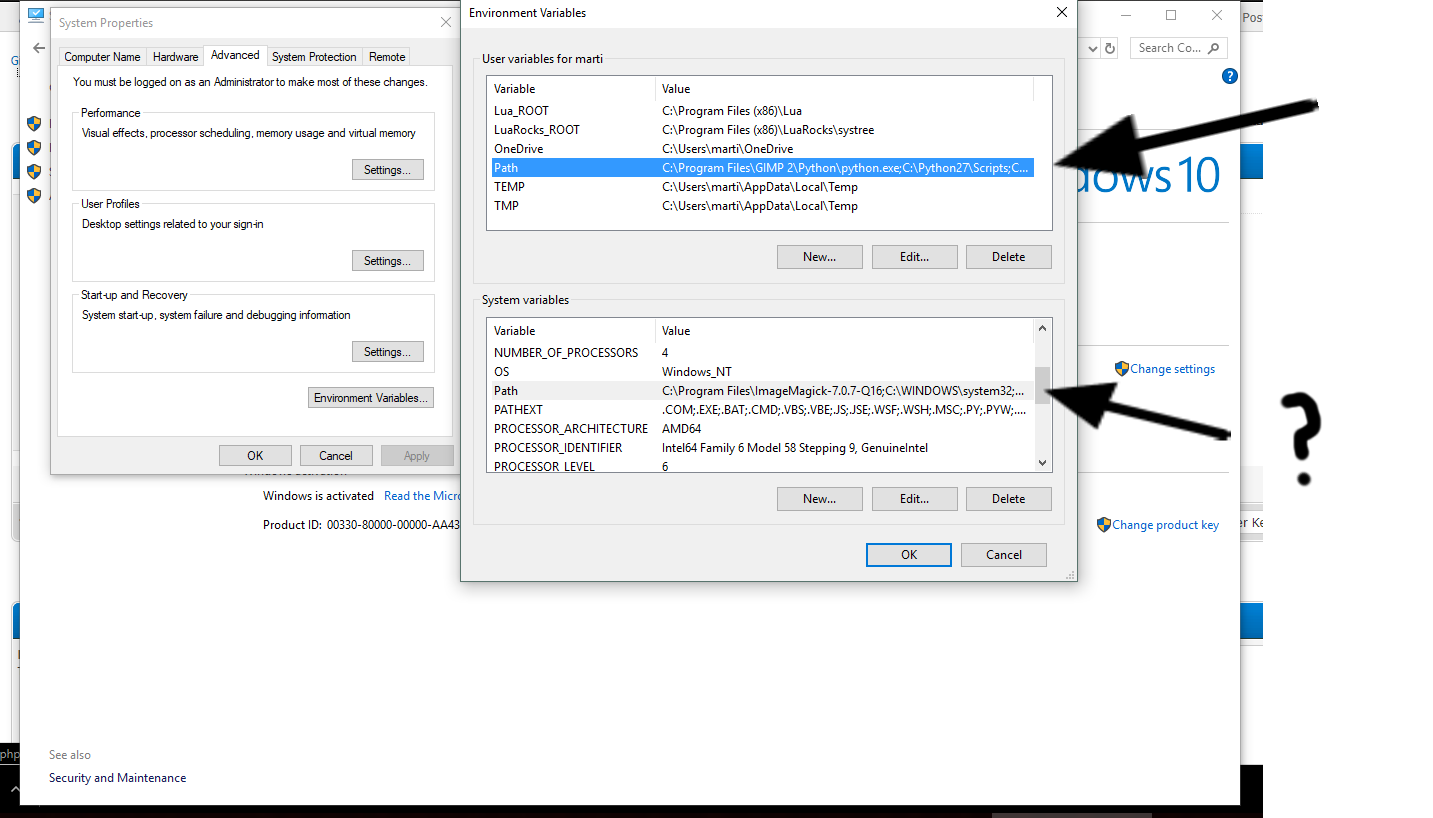Screen dimensions: 1433x818
Task: Click the system variables scrollbar down arrow
Action: (1043, 463)
